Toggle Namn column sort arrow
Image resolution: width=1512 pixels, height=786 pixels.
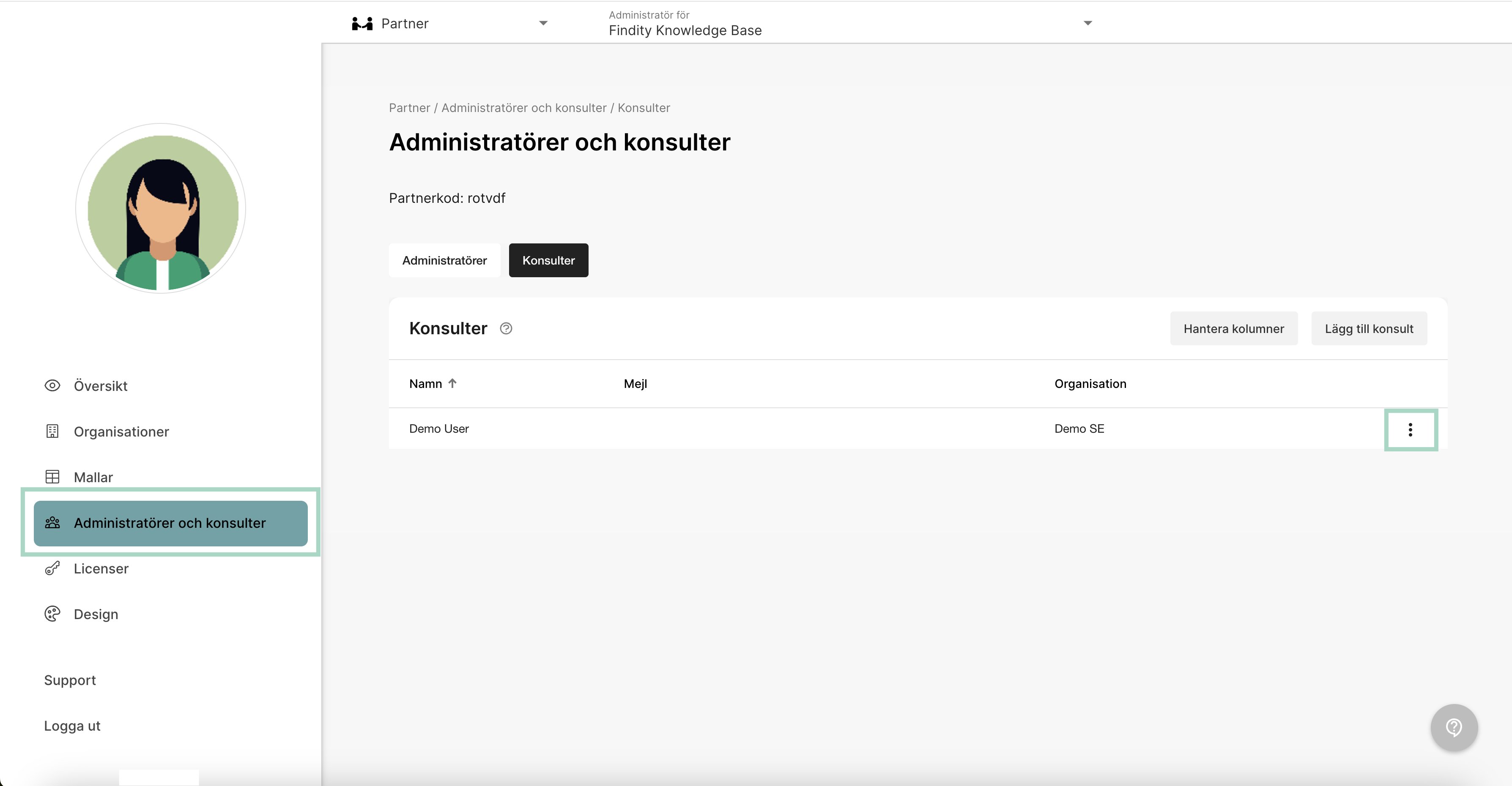(452, 383)
